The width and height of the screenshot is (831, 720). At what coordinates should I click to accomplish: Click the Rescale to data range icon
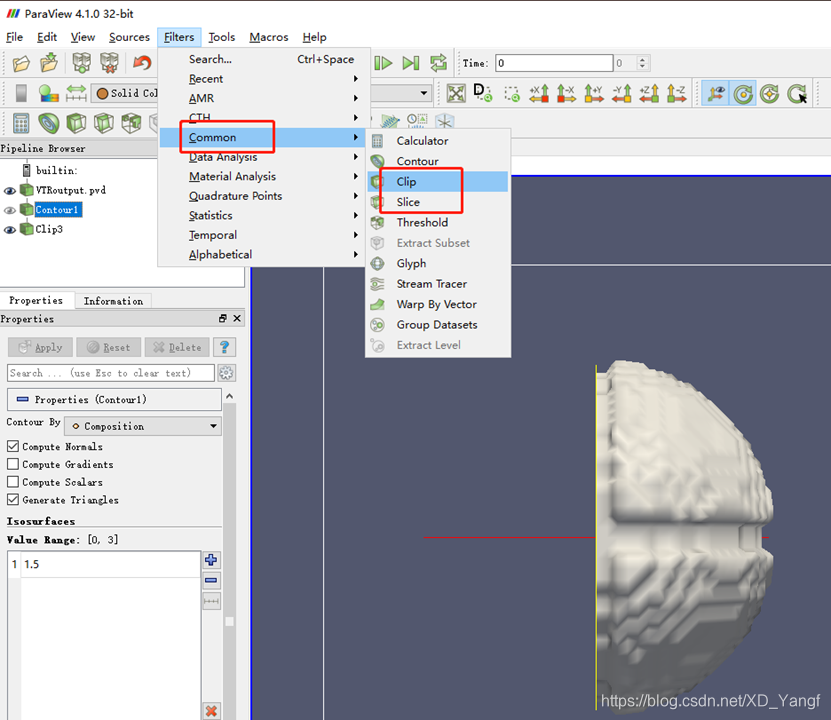(76, 93)
